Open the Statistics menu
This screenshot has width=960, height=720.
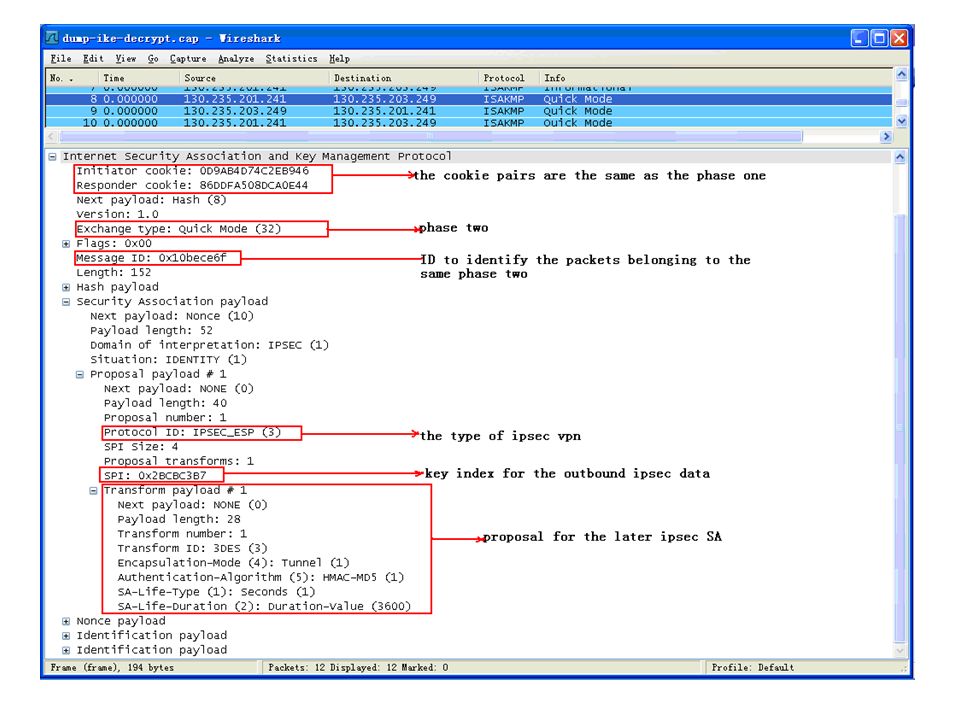point(291,59)
